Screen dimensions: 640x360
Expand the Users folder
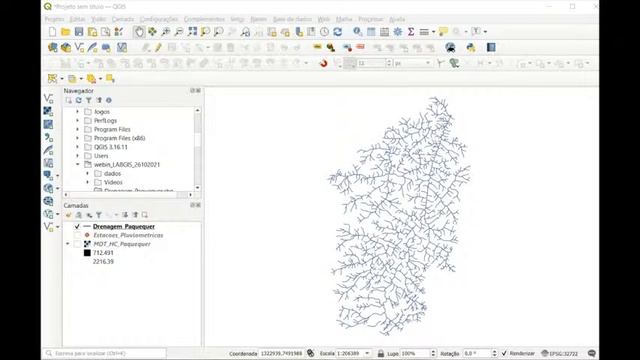click(78, 156)
